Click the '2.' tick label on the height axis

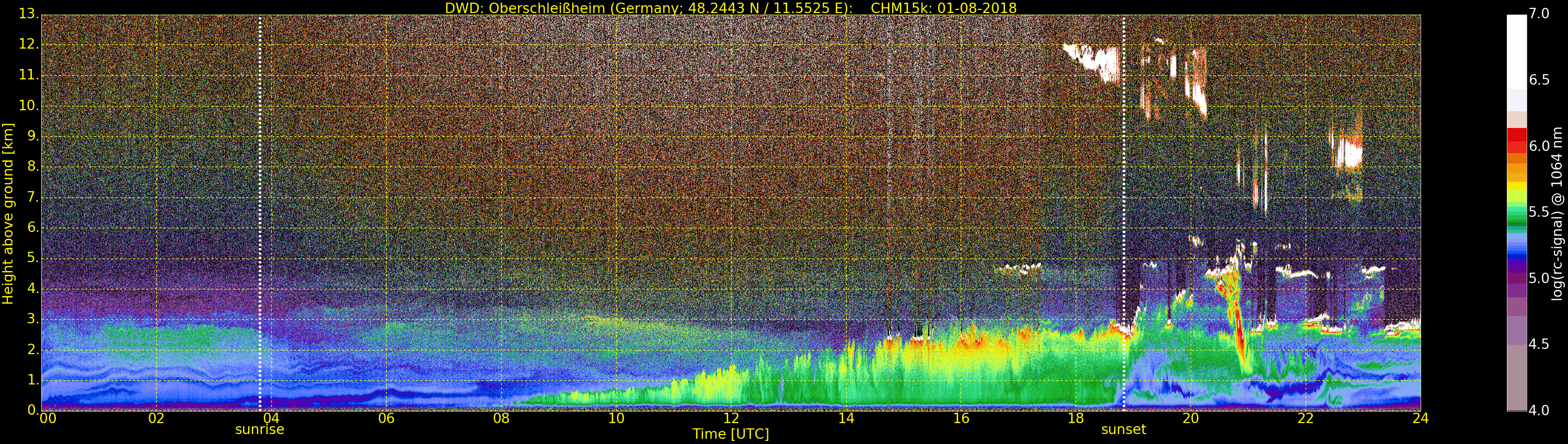click(32, 349)
